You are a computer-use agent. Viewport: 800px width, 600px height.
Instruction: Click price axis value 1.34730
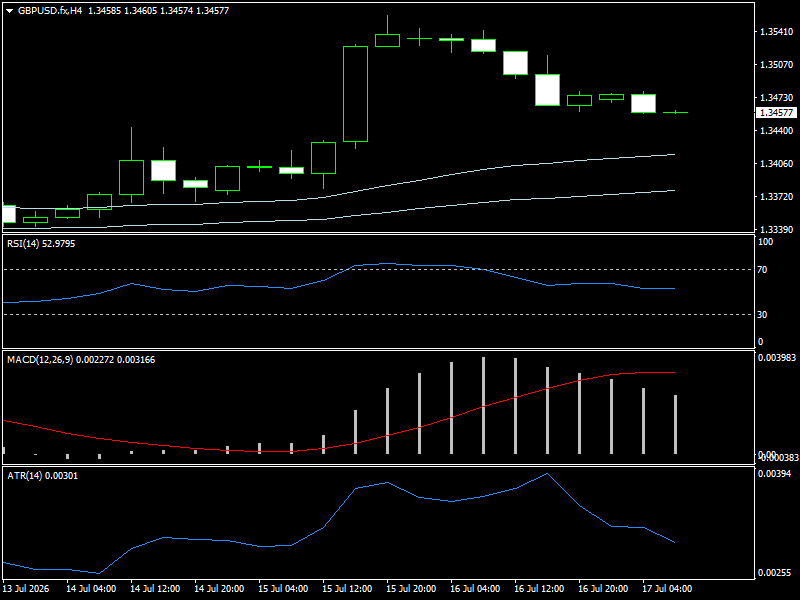coord(777,97)
